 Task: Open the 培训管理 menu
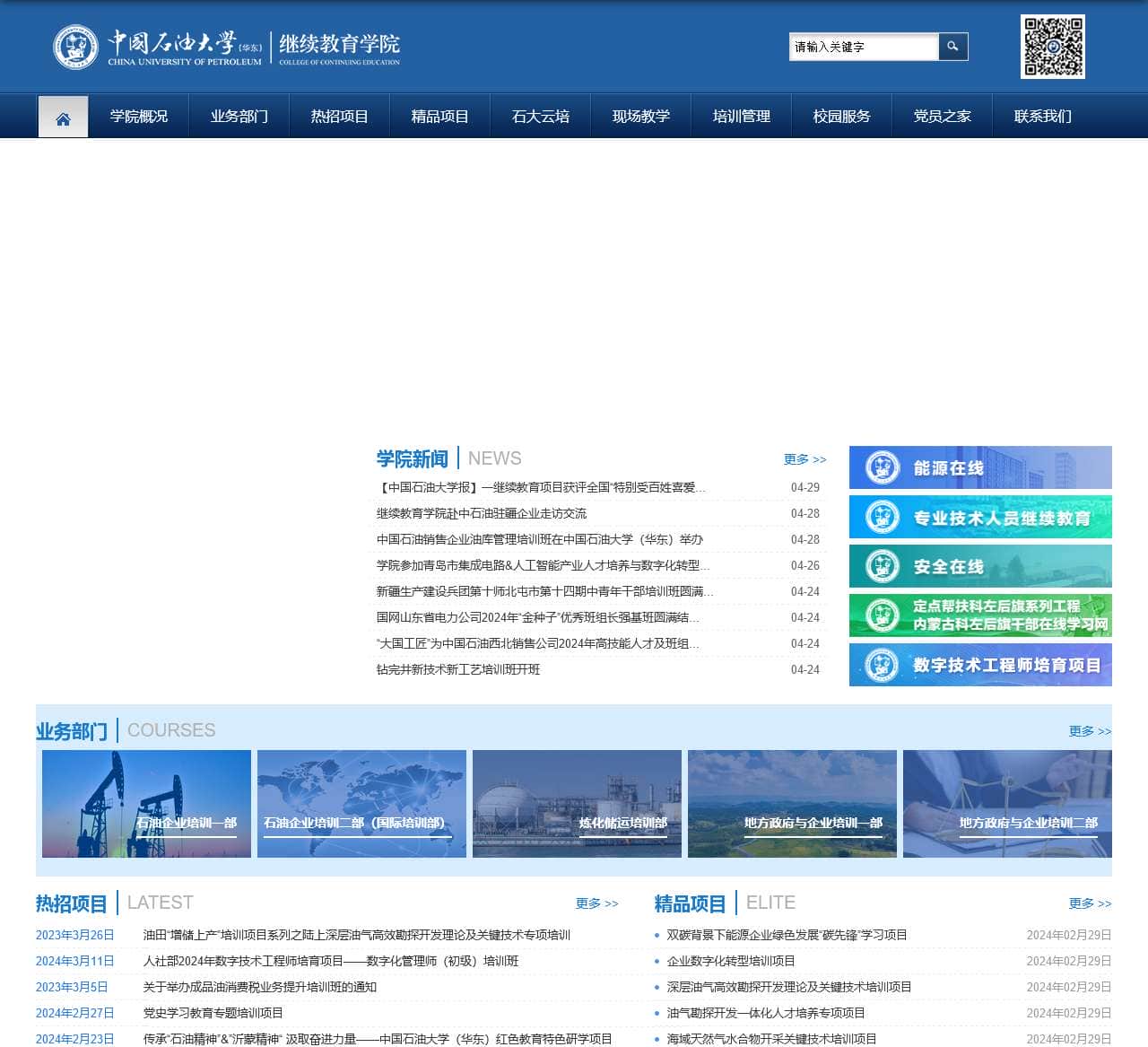click(742, 117)
